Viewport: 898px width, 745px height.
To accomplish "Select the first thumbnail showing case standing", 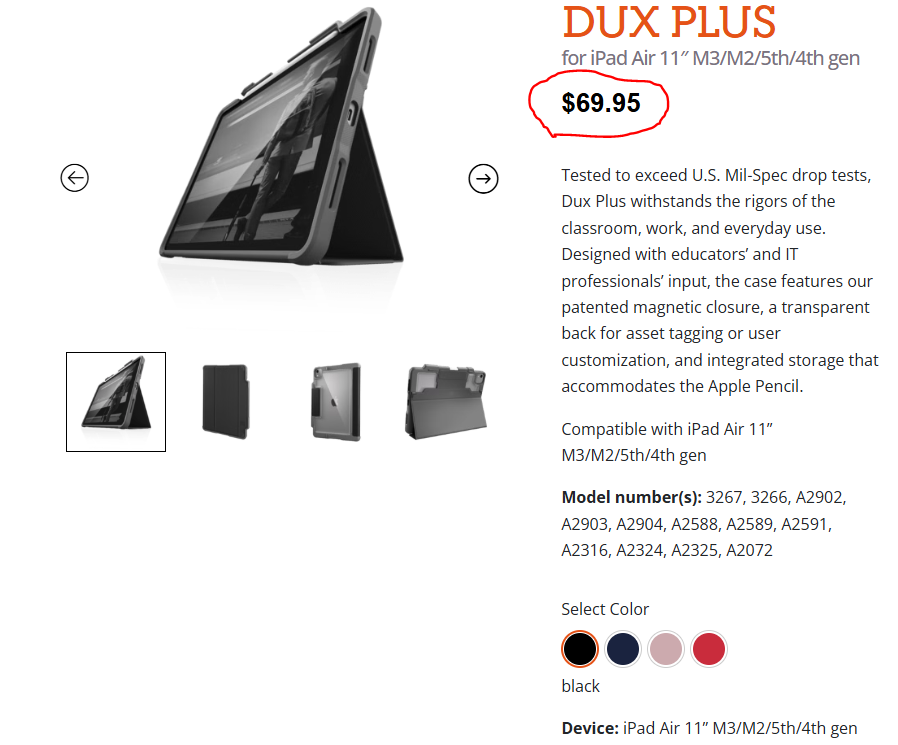I will (116, 402).
